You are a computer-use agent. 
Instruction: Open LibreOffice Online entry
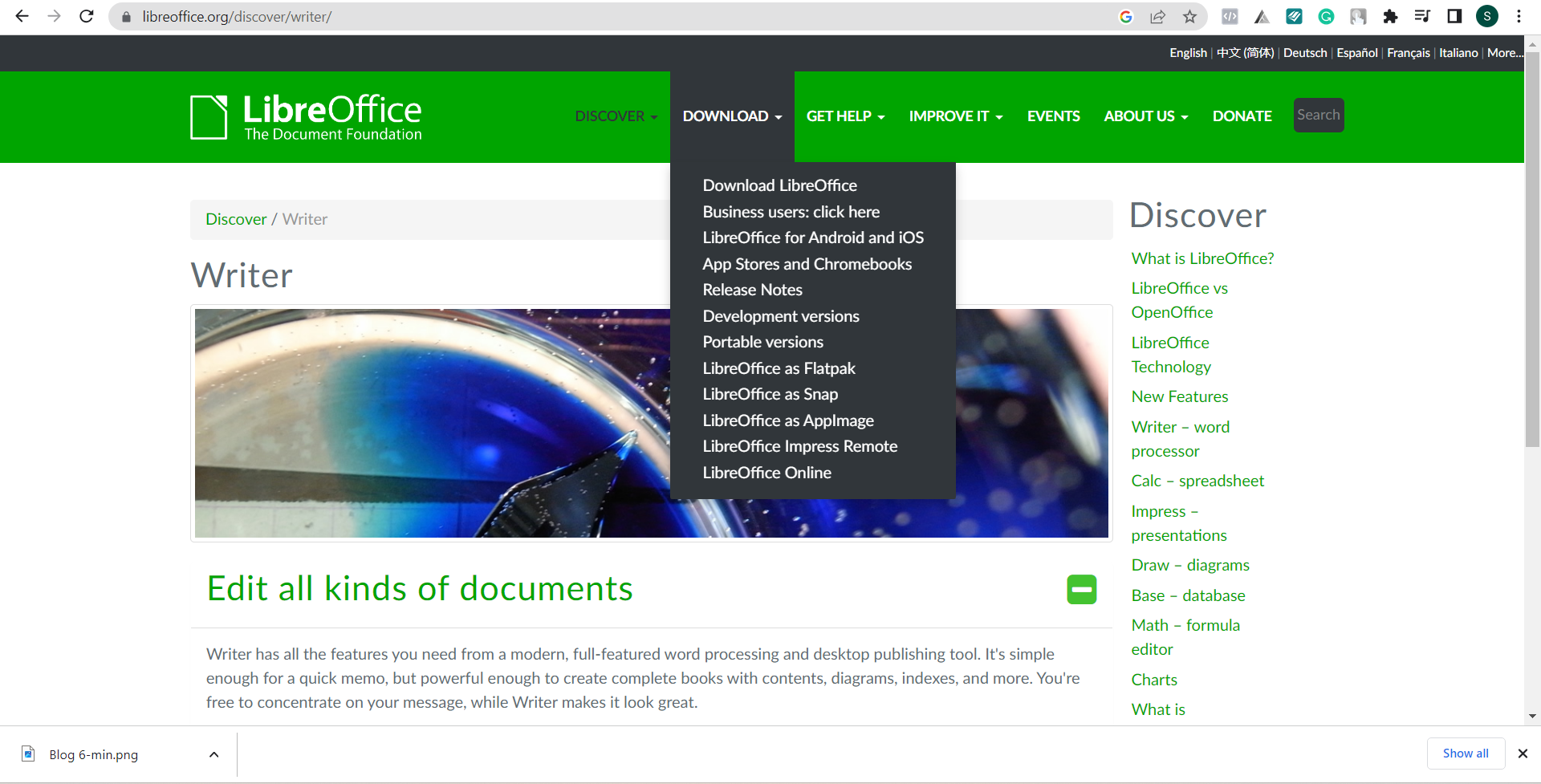click(x=767, y=473)
